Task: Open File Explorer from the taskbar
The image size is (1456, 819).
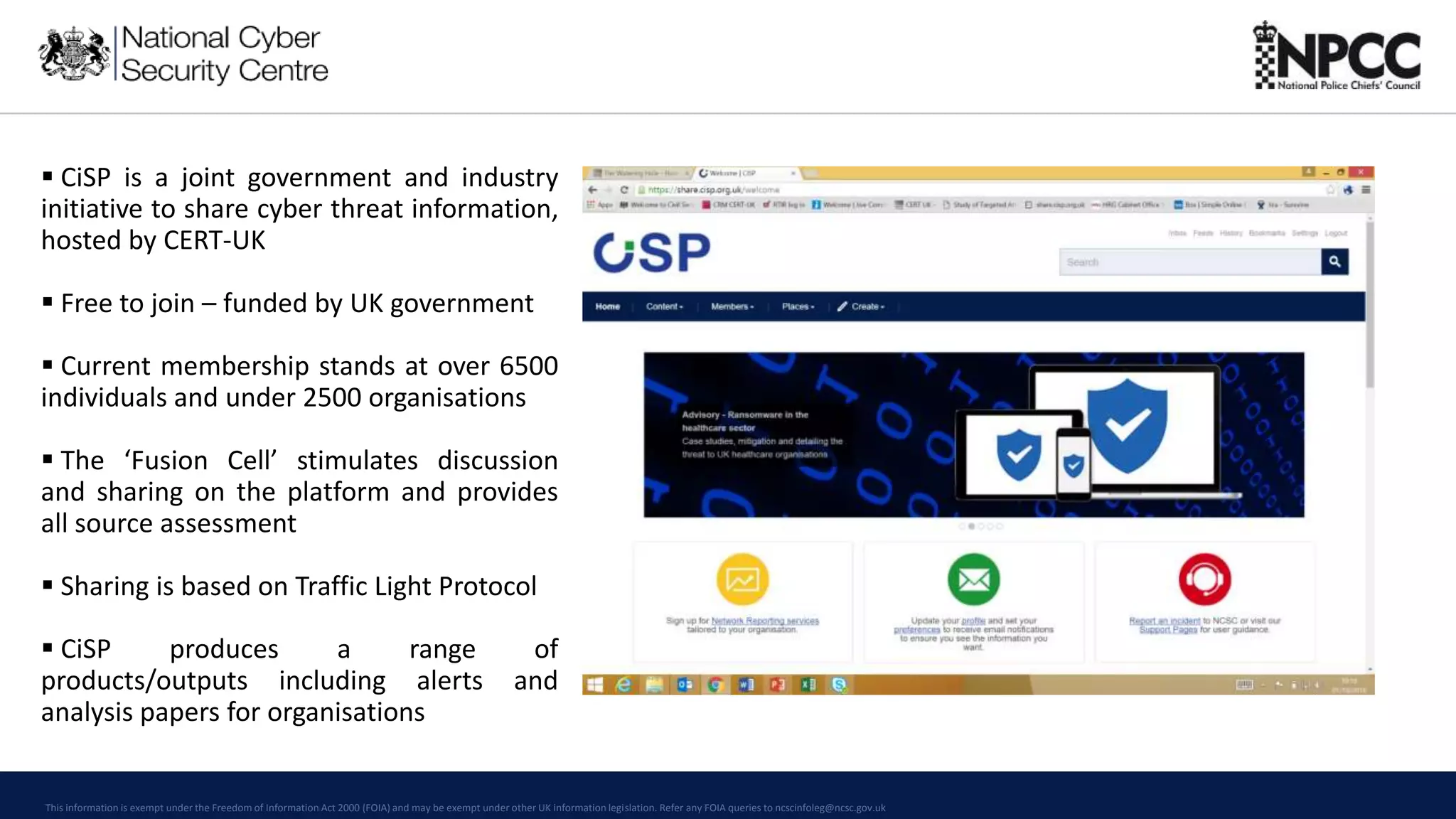Action: pyautogui.click(x=655, y=685)
